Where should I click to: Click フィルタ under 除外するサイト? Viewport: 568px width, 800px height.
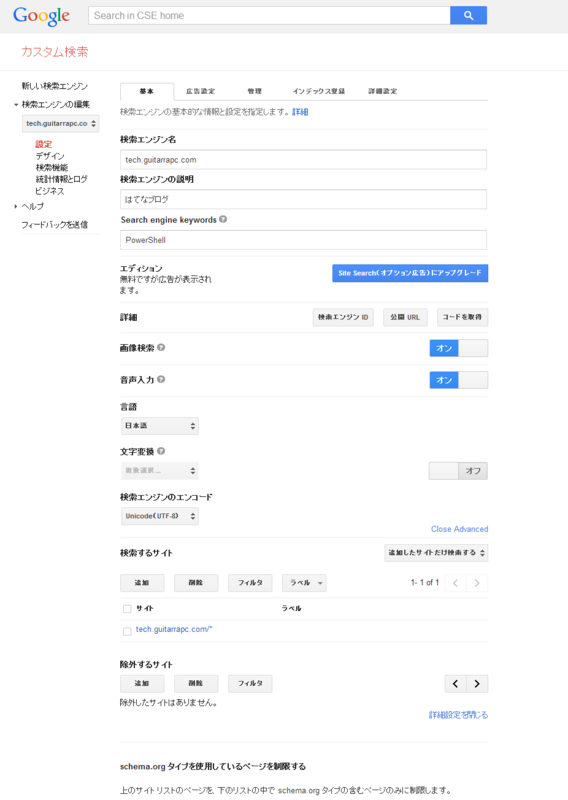[250, 684]
